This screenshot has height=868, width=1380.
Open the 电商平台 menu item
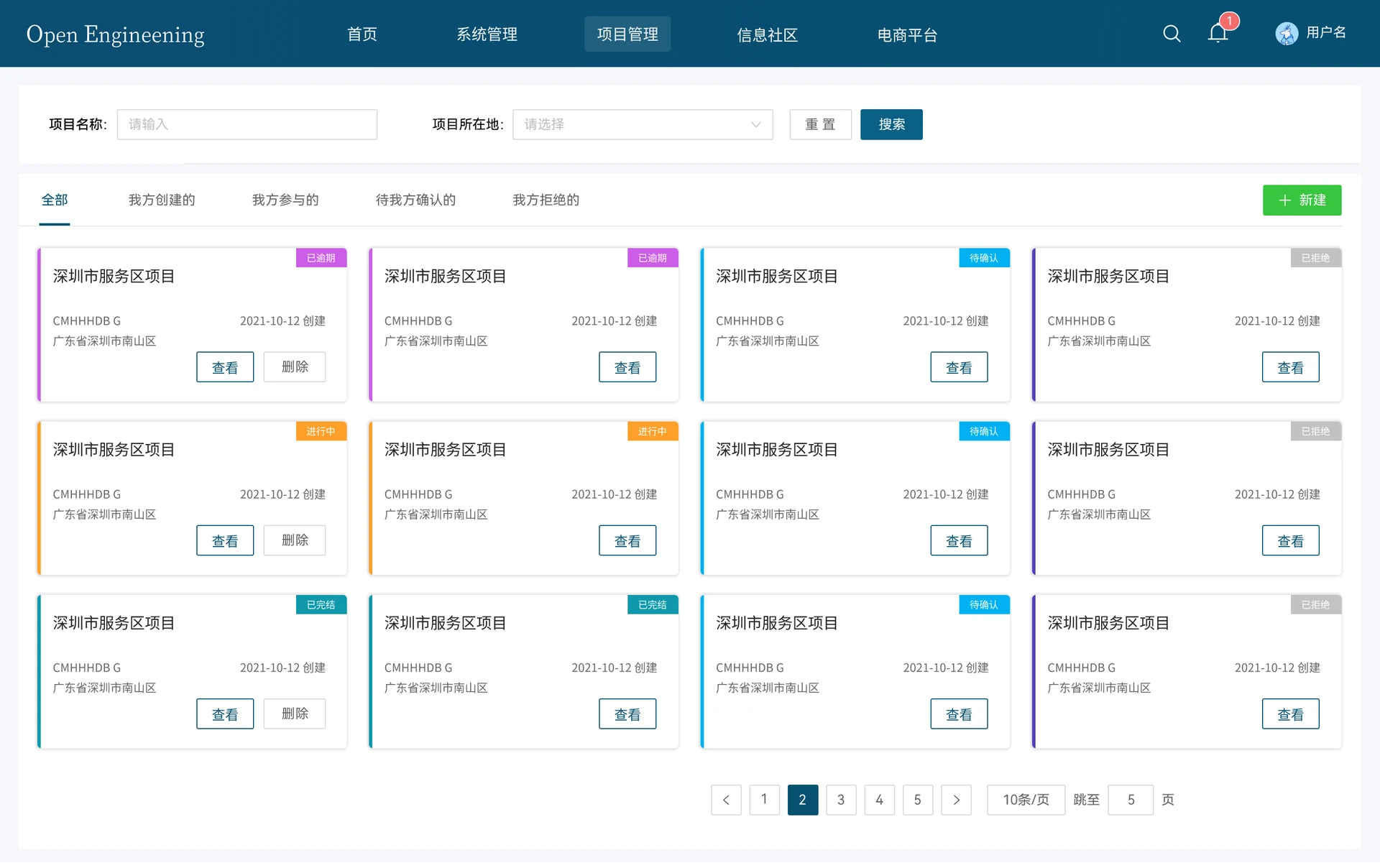point(908,34)
